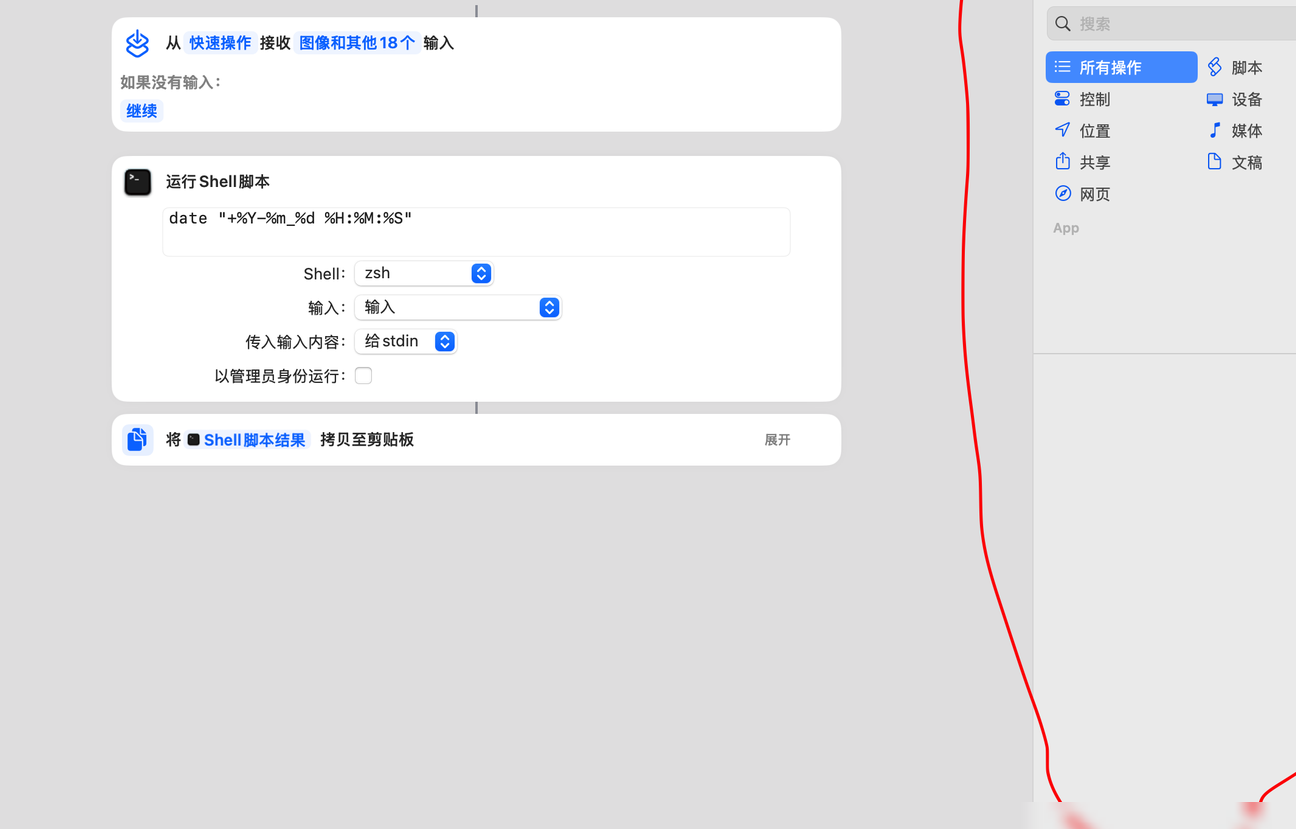This screenshot has width=1296, height=829.
Task: Click the 继续 option under no-input
Action: (141, 111)
